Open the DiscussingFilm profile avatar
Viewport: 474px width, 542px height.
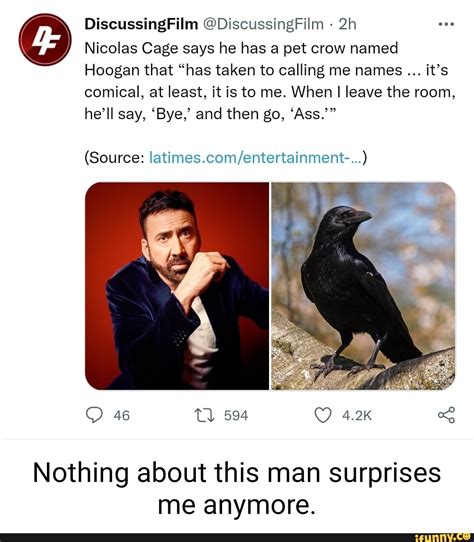coord(45,39)
